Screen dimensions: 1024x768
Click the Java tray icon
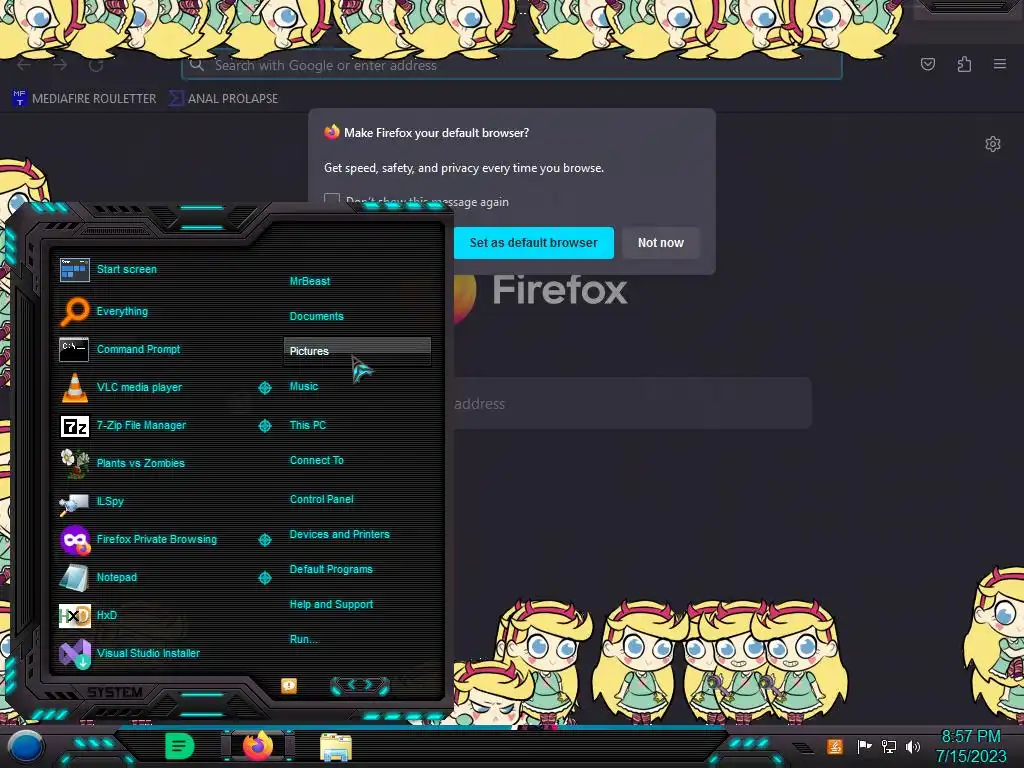pyautogui.click(x=835, y=746)
